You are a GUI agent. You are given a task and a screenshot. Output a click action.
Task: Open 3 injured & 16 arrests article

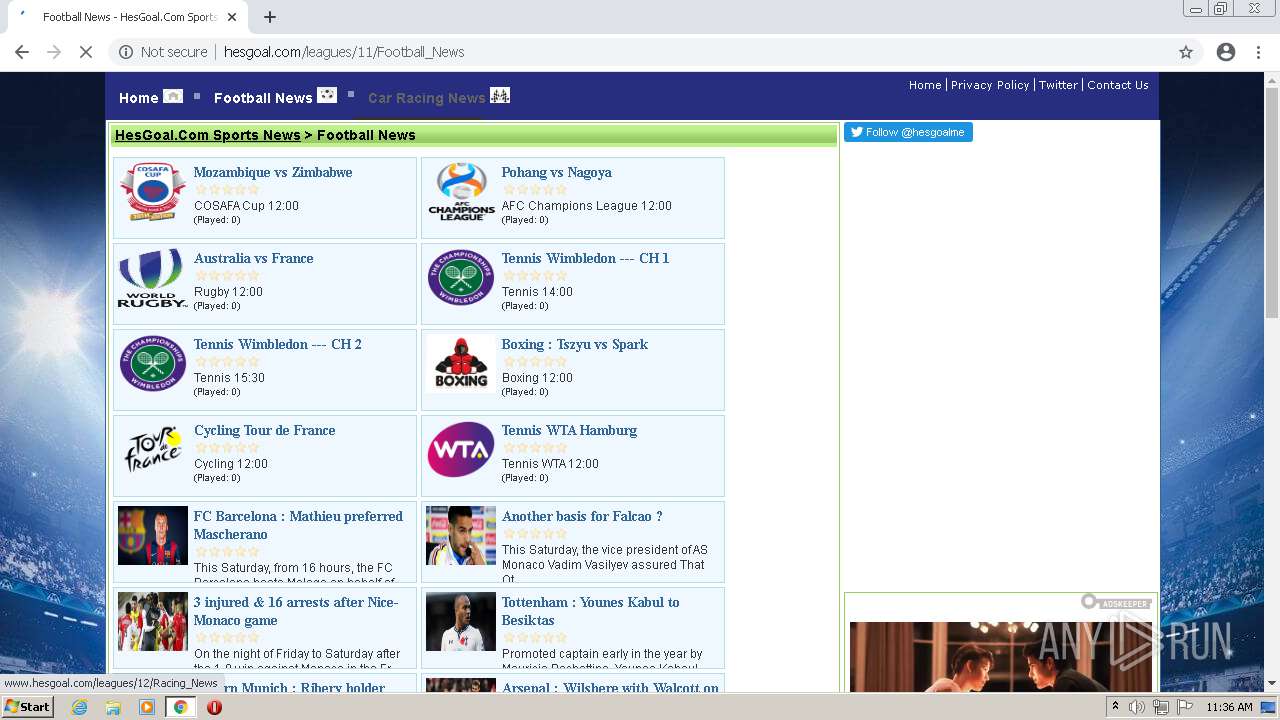(x=296, y=611)
